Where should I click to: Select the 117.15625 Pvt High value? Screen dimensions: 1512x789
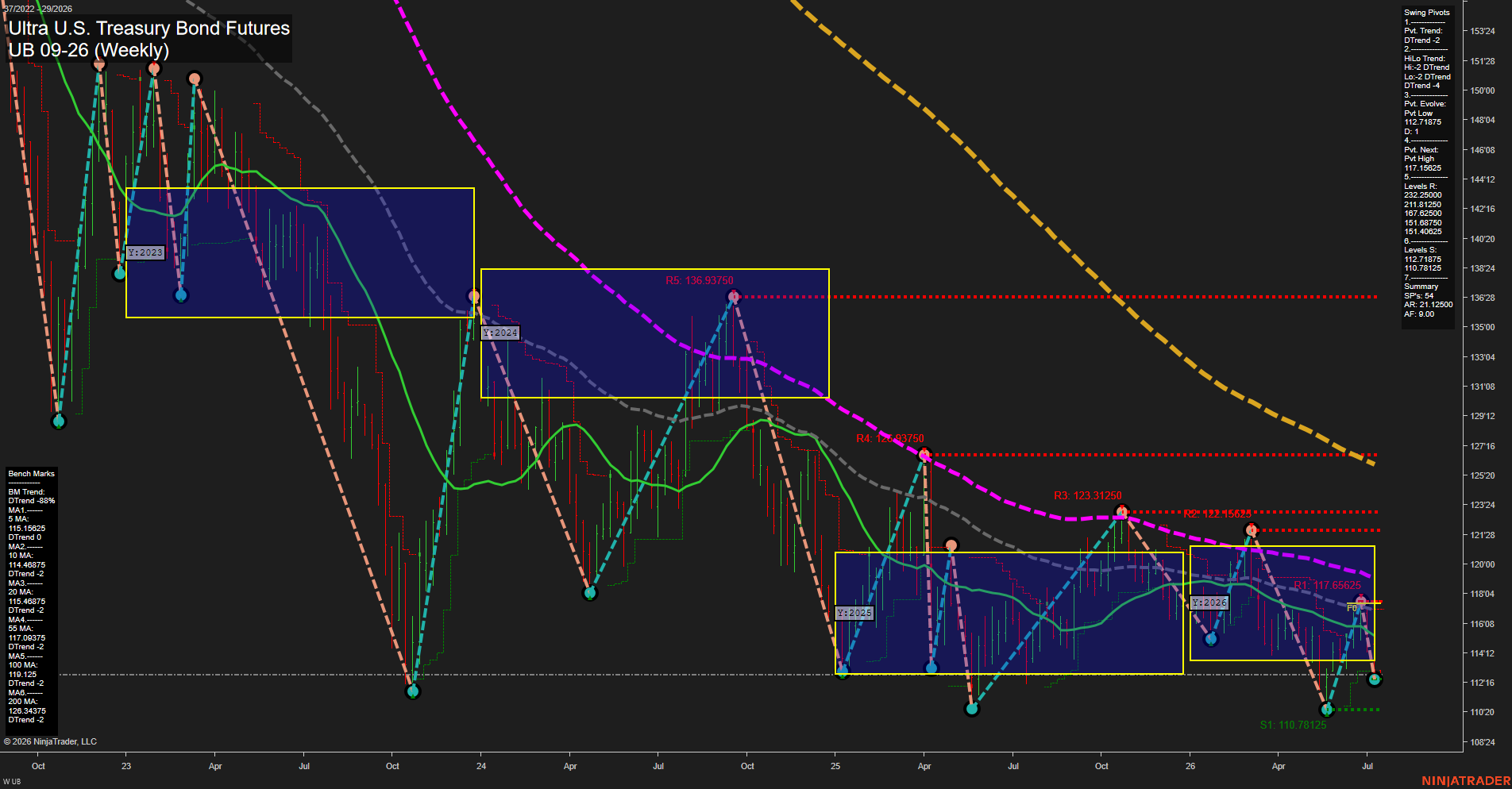[1423, 168]
